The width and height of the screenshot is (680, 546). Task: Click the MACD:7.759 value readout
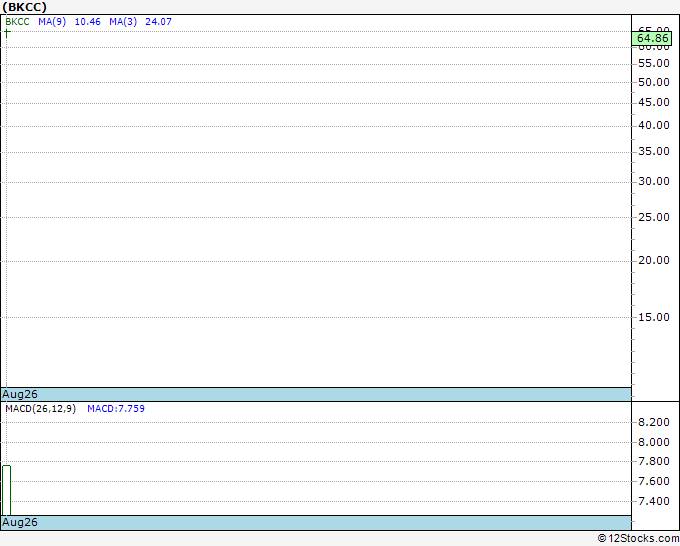point(116,409)
